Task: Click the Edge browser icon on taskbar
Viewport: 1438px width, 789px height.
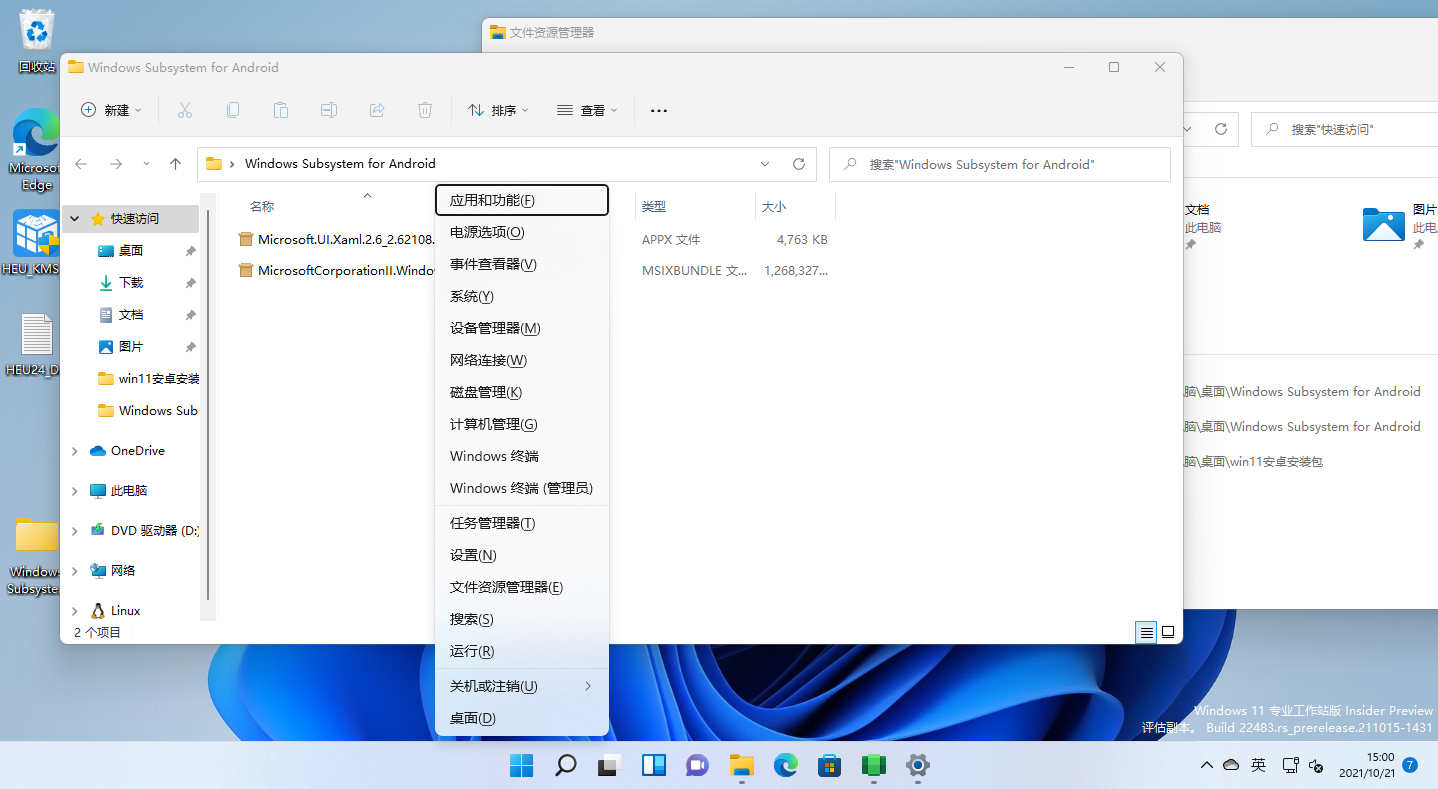Action: pos(785,765)
